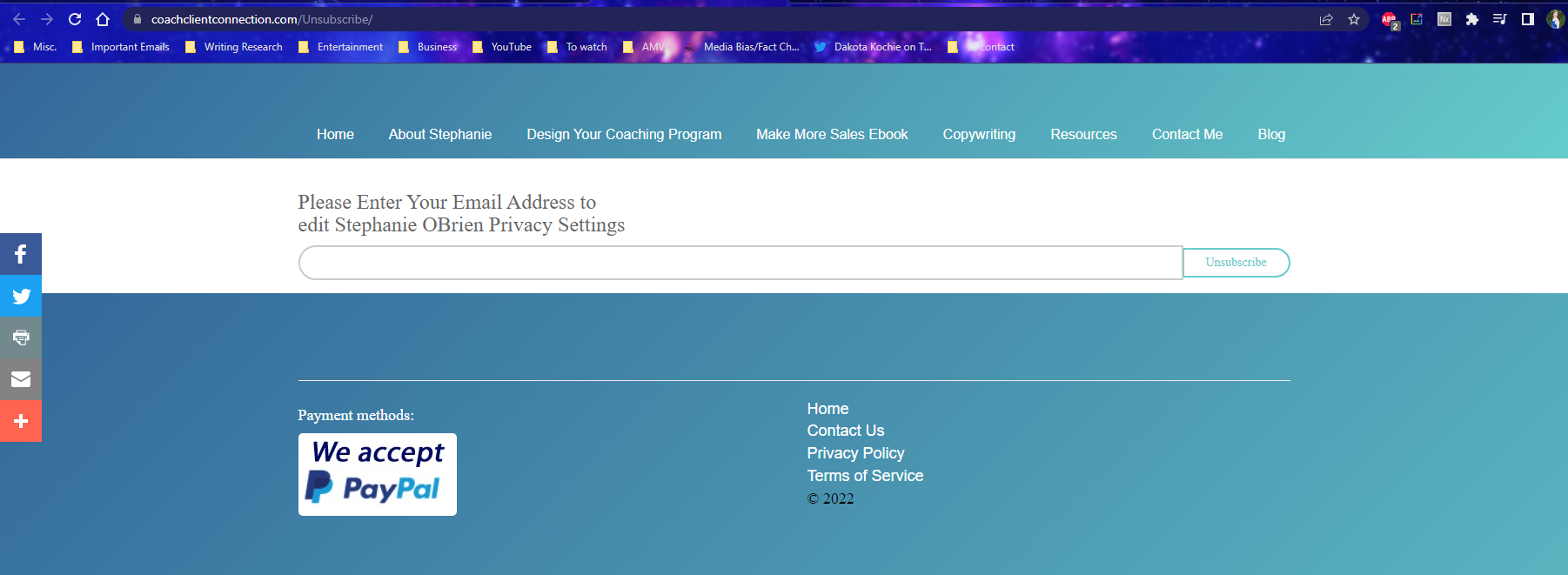Click the browser address bar URL
This screenshot has height=575, width=1568.
pyautogui.click(x=262, y=19)
